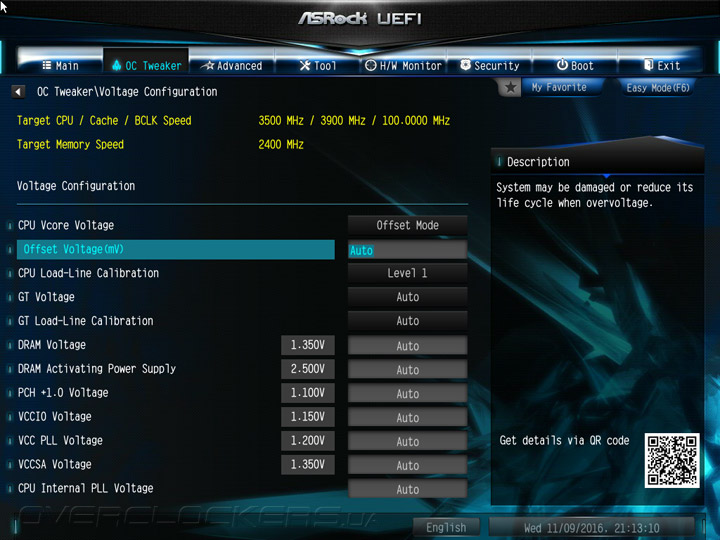The image size is (720, 540).
Task: Open the Advanced tab
Action: [233, 66]
